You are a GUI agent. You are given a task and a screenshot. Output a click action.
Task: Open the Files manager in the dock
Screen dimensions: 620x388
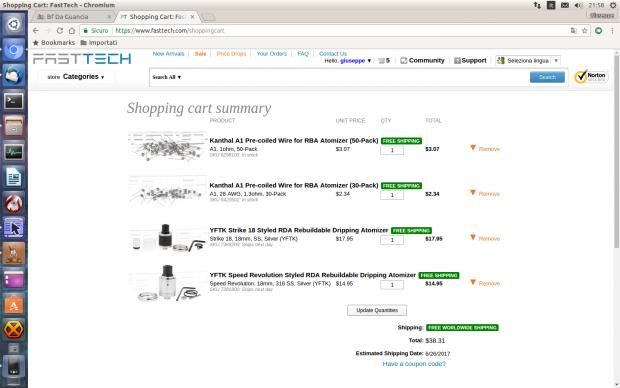coord(13,126)
